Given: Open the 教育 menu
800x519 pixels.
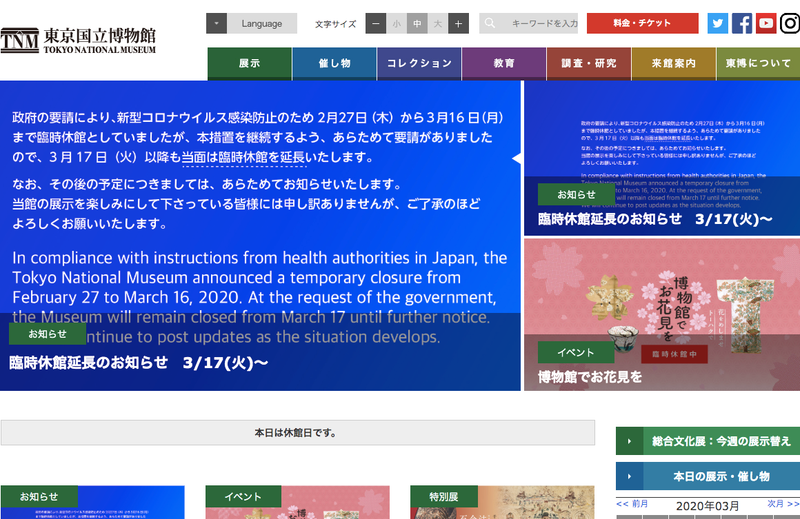Looking at the screenshot, I should 504,63.
